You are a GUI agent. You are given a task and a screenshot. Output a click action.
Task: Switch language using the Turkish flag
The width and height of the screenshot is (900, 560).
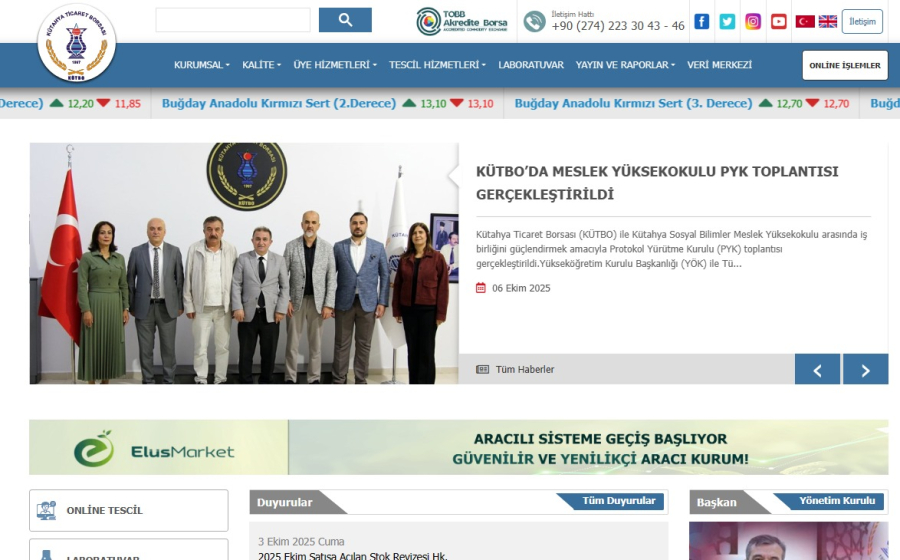point(805,21)
